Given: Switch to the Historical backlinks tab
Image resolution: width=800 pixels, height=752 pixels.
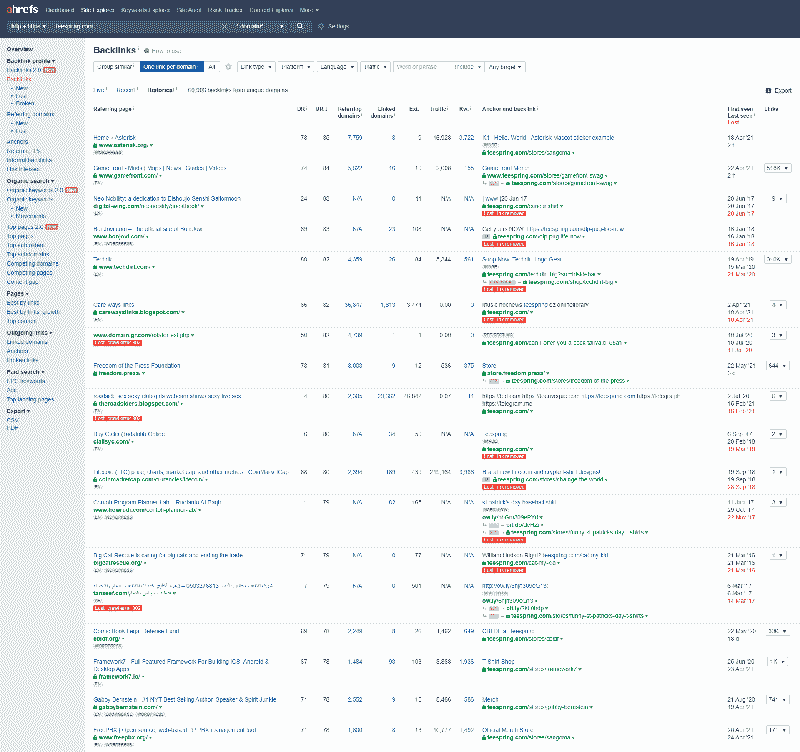Looking at the screenshot, I should click(162, 90).
